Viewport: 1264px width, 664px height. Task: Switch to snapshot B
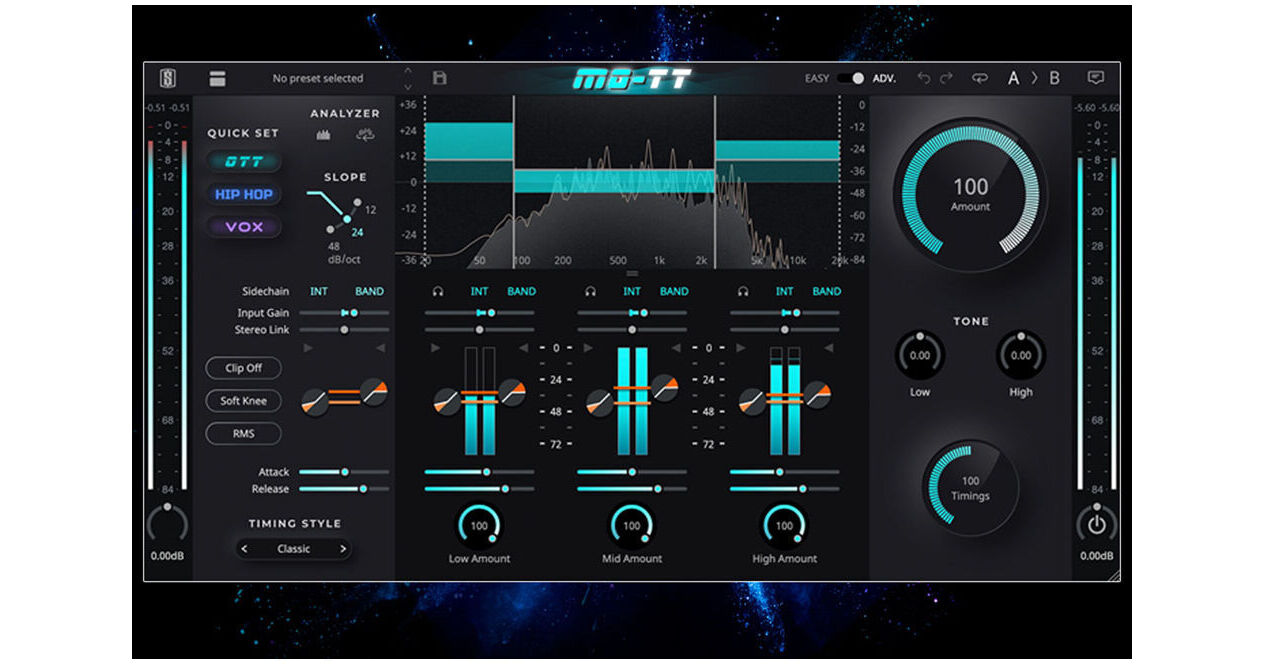point(1056,77)
